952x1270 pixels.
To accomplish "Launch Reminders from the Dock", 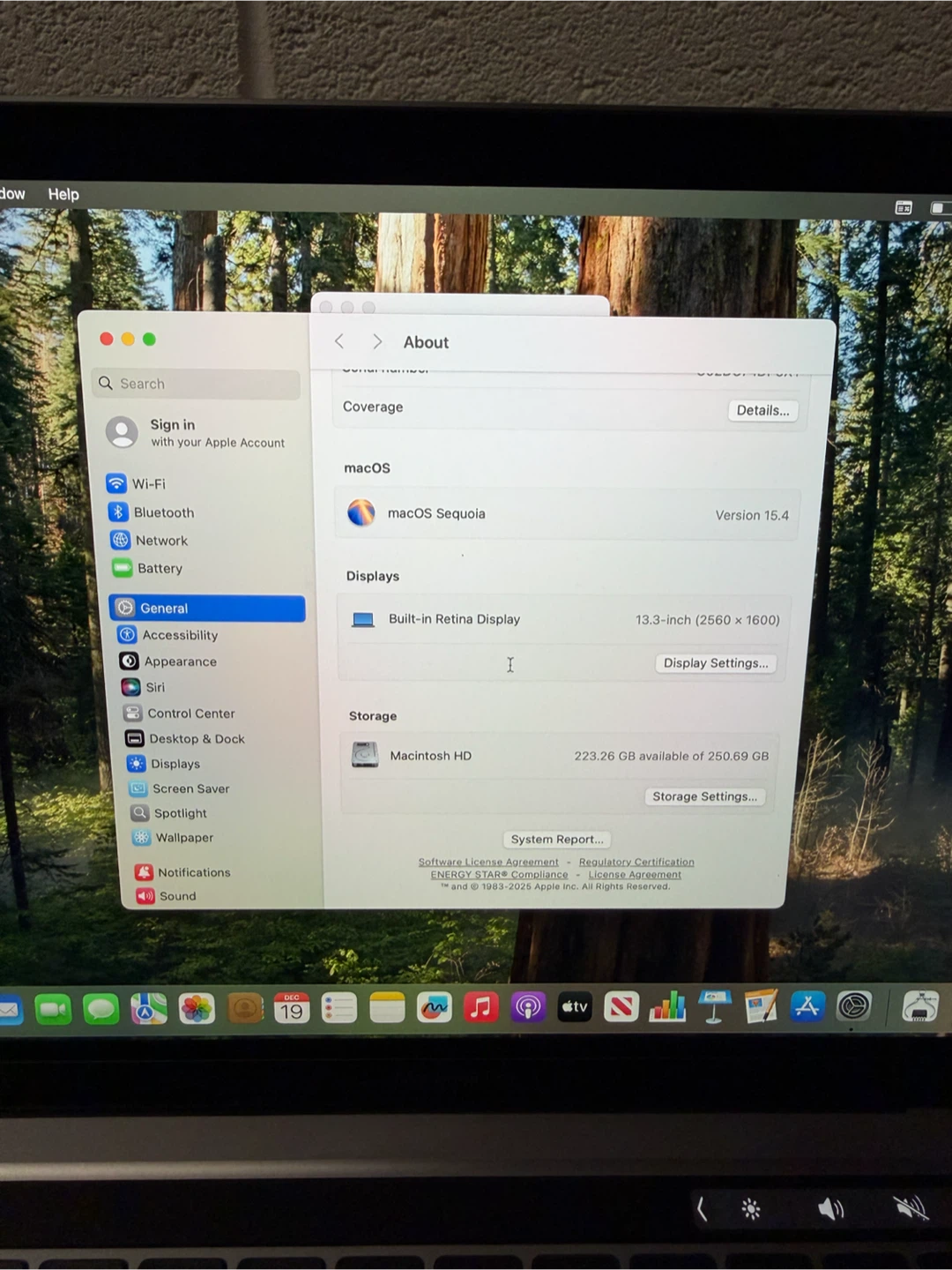I will (x=339, y=1008).
